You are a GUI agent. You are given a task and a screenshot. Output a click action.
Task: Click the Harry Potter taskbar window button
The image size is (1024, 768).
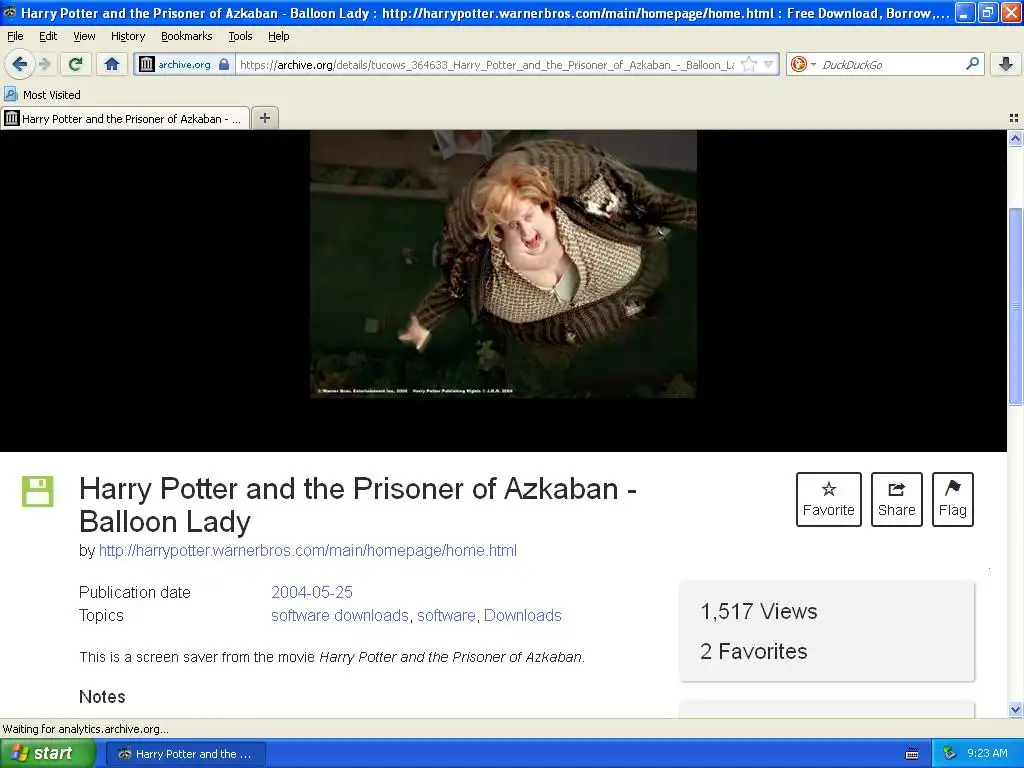(185, 754)
